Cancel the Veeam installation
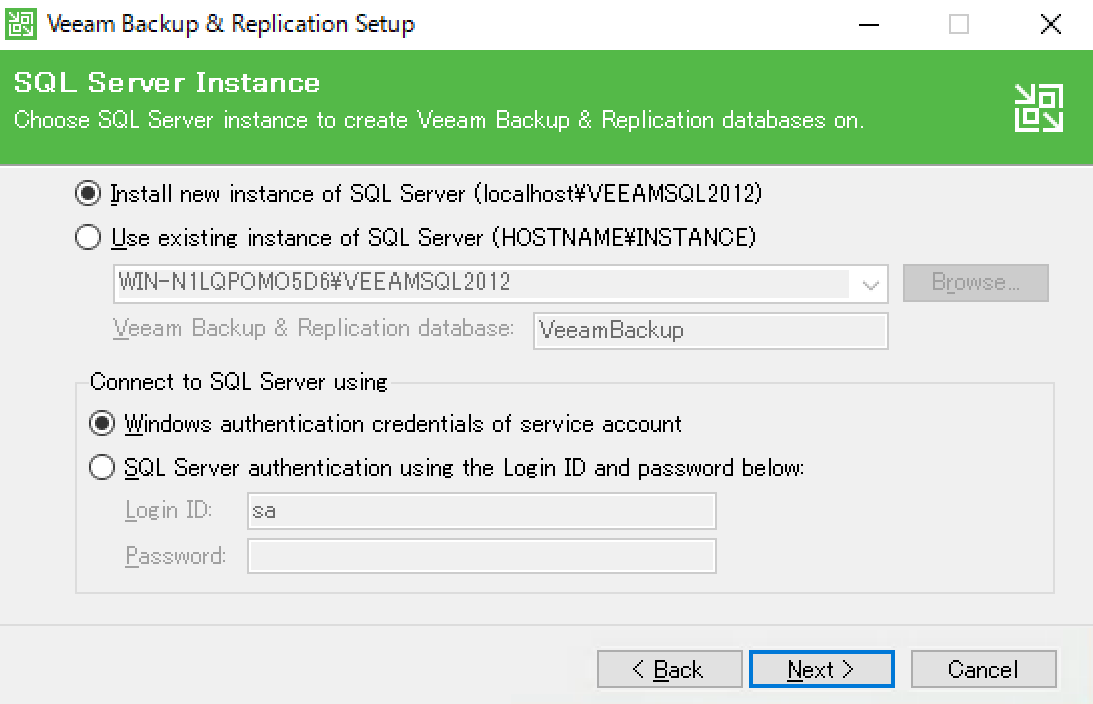The height and width of the screenshot is (704, 1093). (983, 669)
